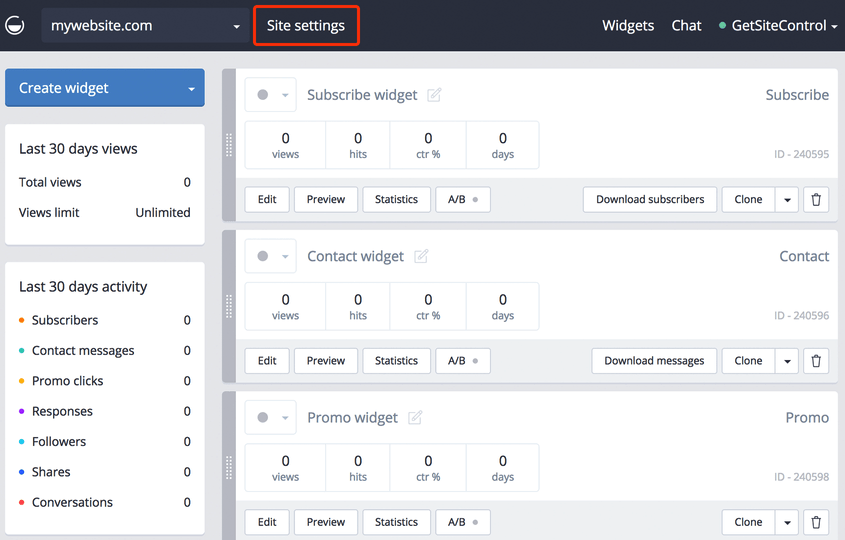View Statistics for Contact widget
This screenshot has height=540, width=845.
396,361
